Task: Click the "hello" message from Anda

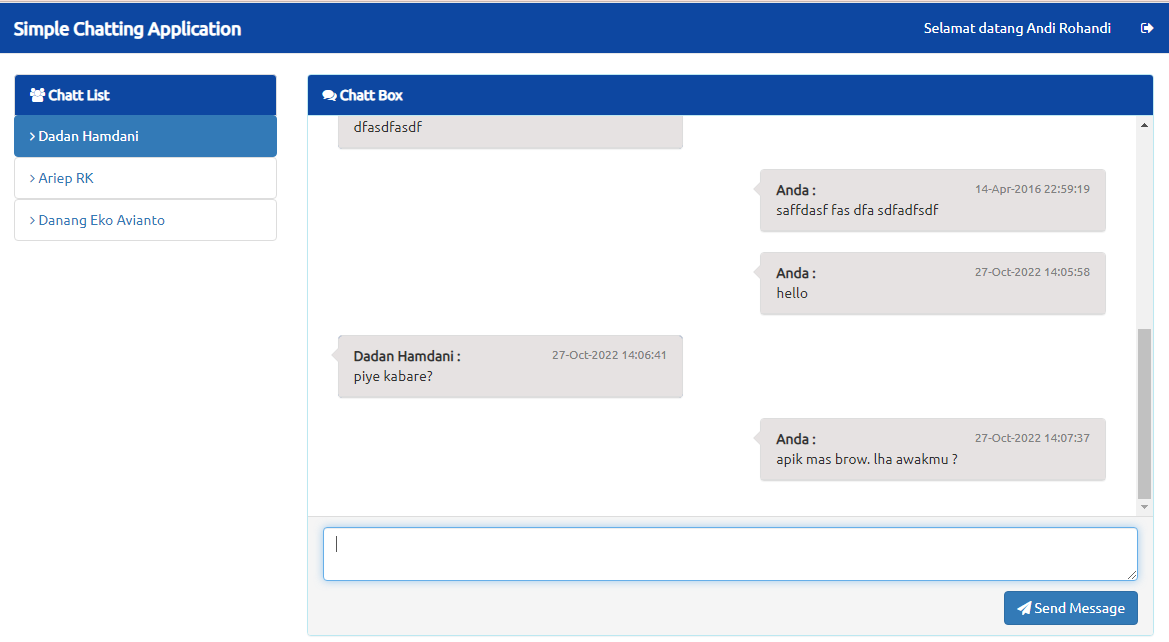Action: click(932, 284)
